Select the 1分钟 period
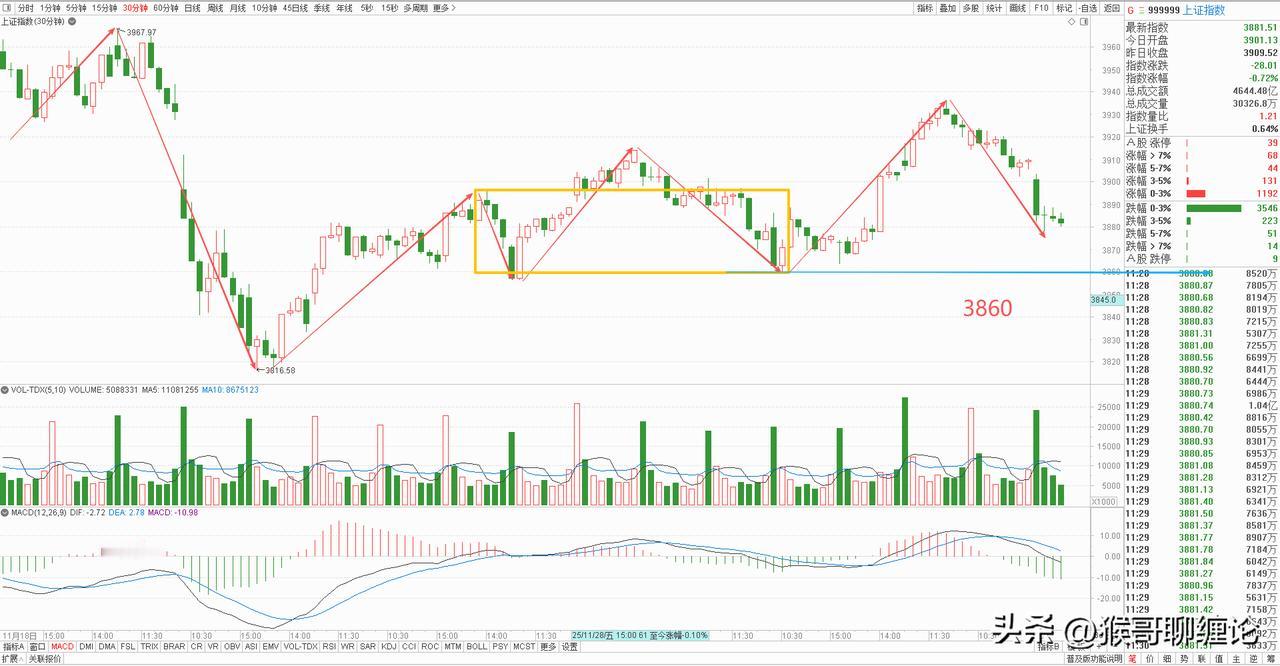 coord(50,8)
